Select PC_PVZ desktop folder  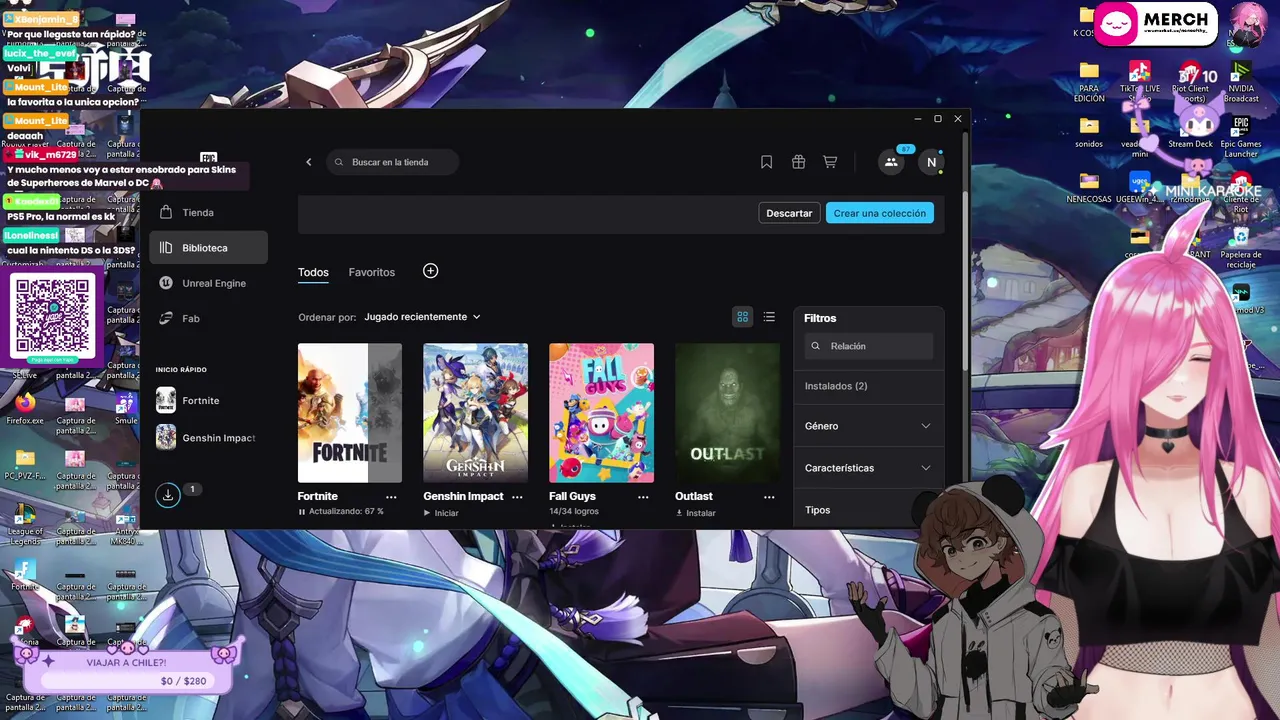(25, 465)
